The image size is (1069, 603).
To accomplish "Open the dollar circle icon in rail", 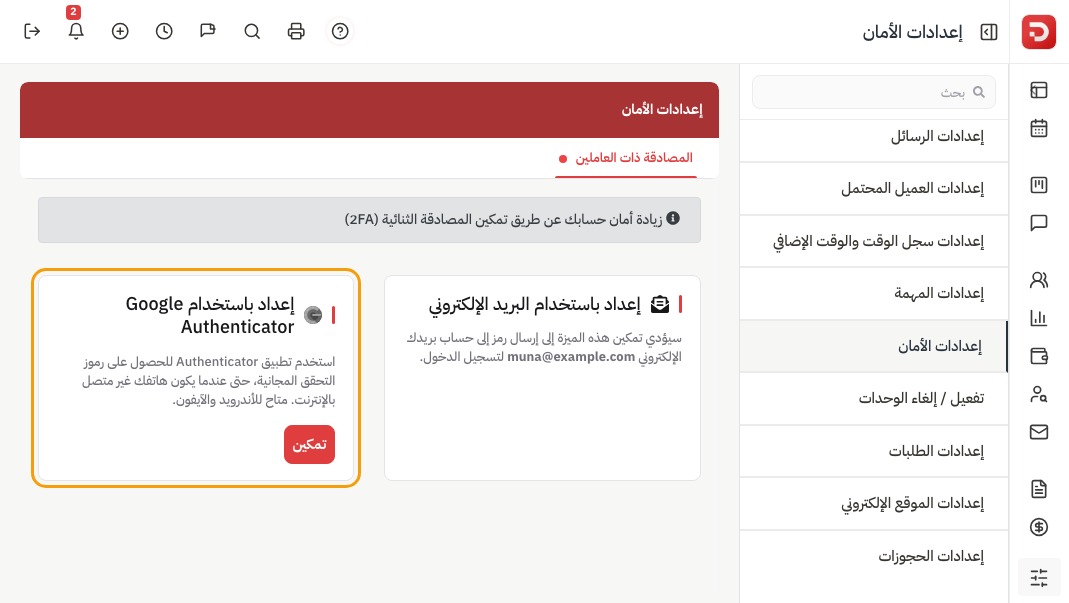I will tap(1039, 527).
